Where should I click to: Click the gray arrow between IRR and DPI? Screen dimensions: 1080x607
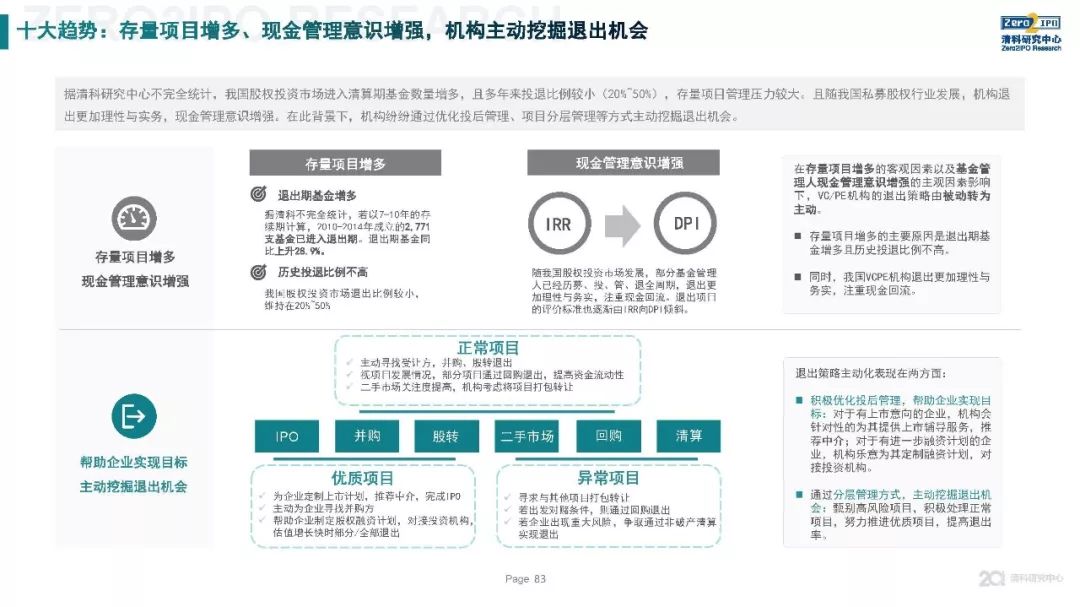[623, 224]
